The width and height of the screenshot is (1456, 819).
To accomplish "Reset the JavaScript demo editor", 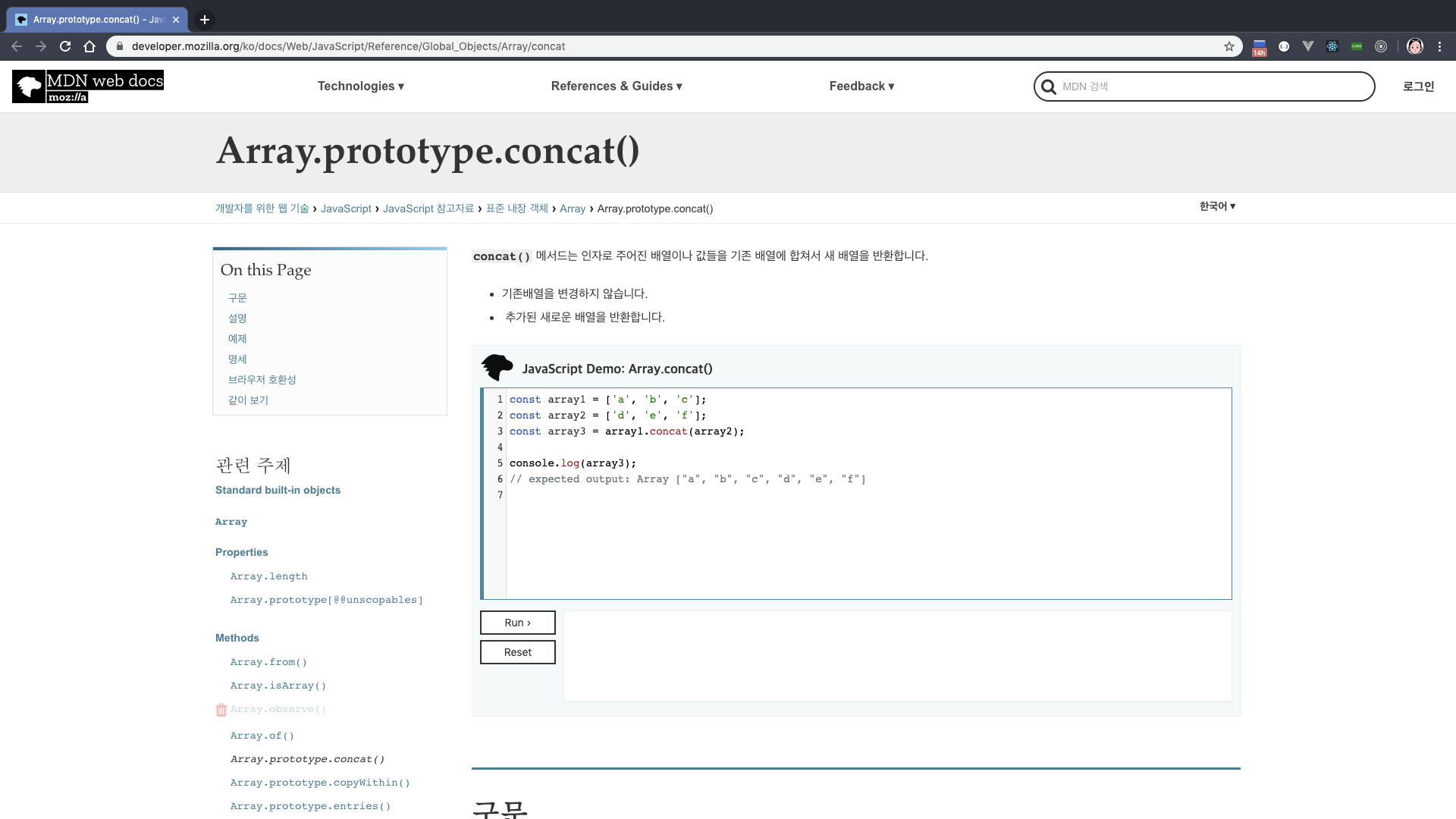I will (x=518, y=652).
